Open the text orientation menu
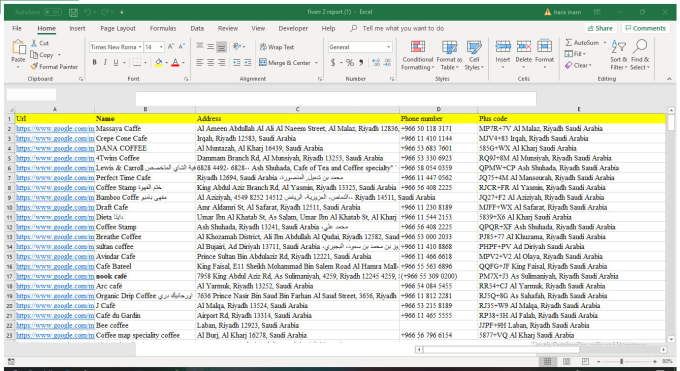The image size is (680, 371). [x=238, y=46]
